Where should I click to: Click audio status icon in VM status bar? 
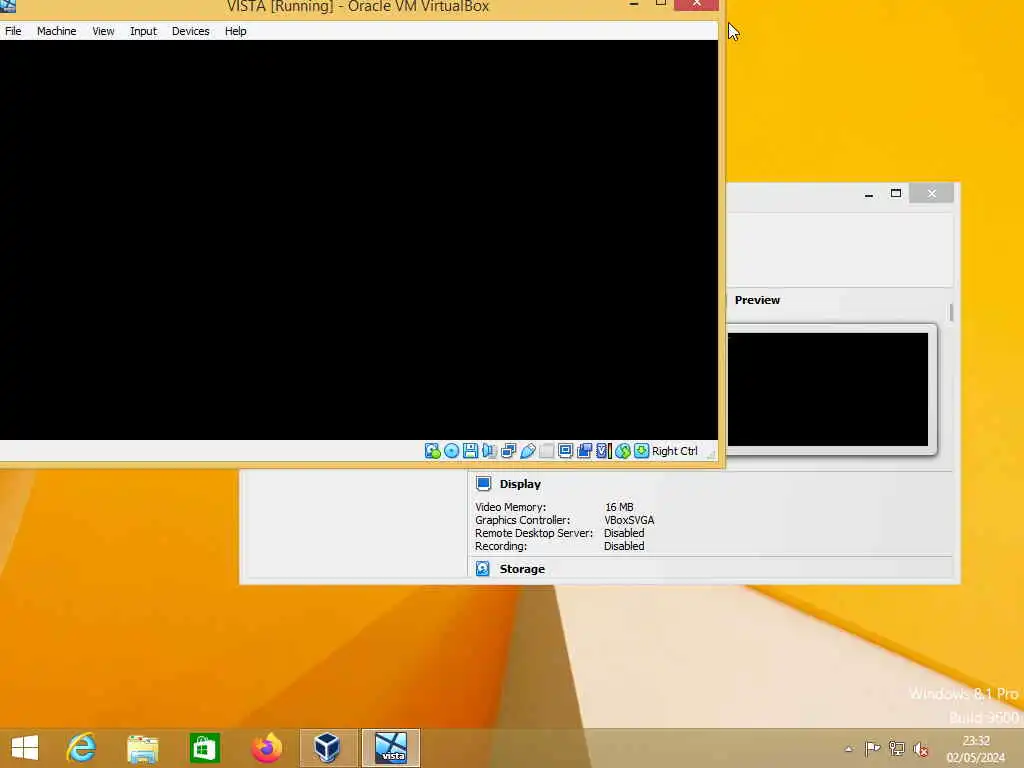point(489,451)
